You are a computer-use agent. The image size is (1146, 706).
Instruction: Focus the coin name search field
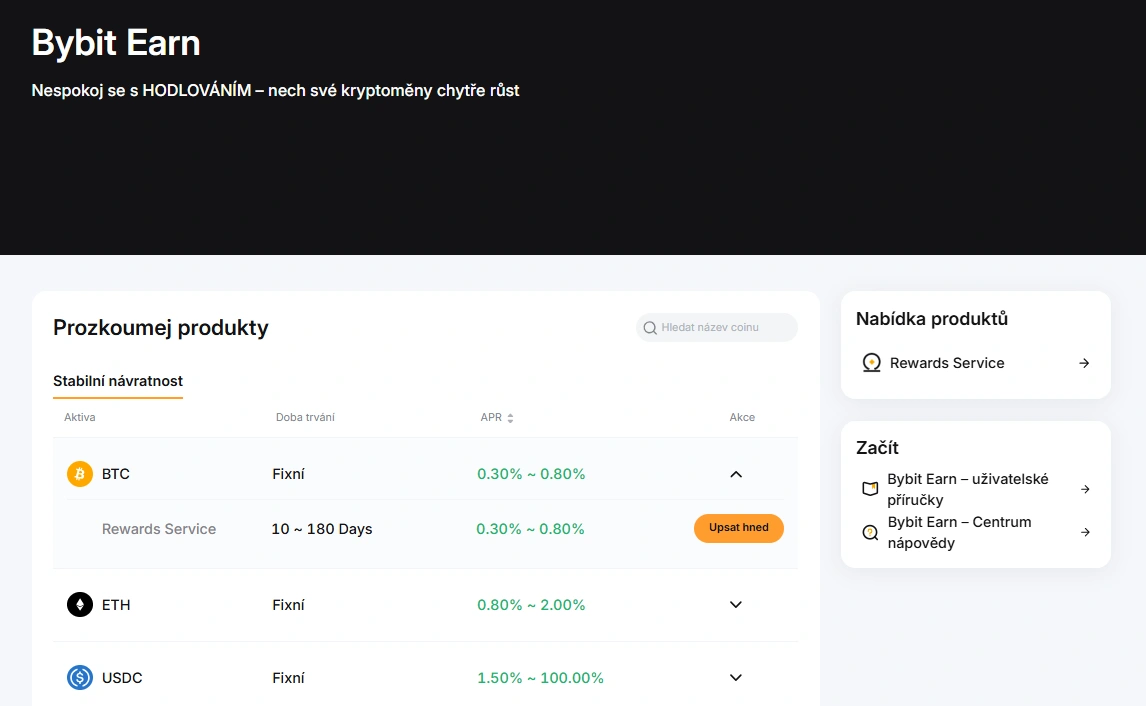click(722, 328)
